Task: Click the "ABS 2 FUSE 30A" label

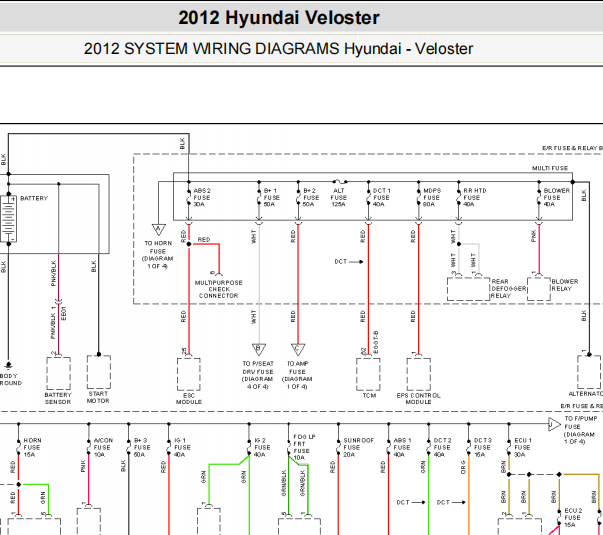Action: pos(202,197)
